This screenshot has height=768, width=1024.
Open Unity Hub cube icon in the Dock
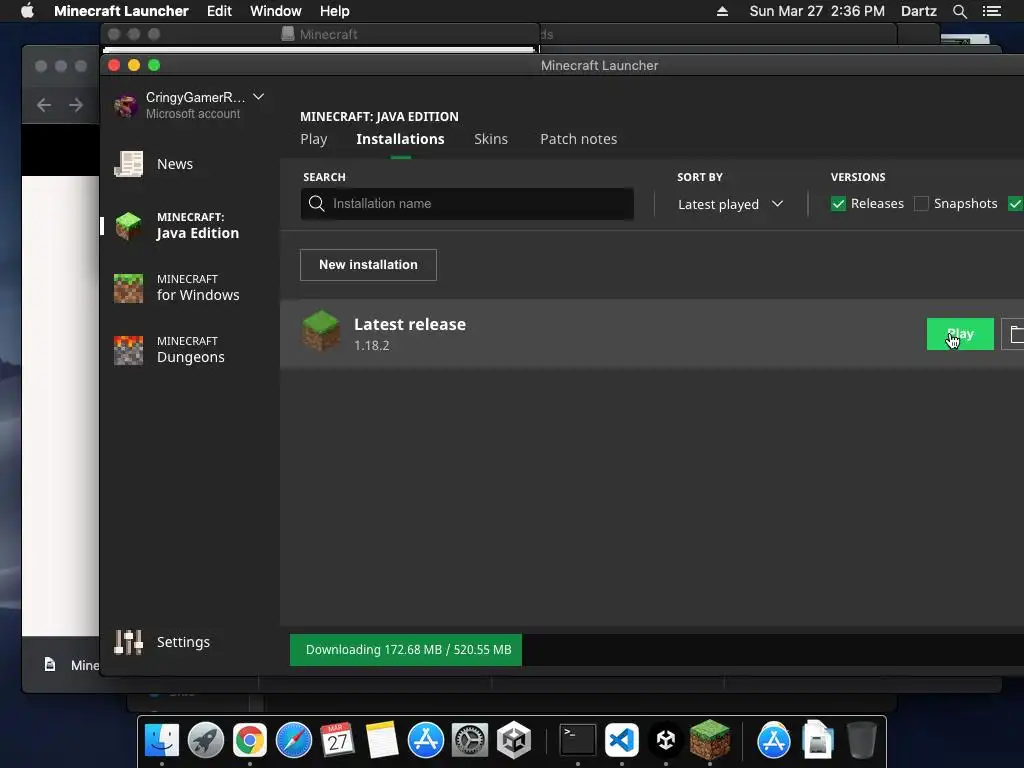click(x=514, y=741)
